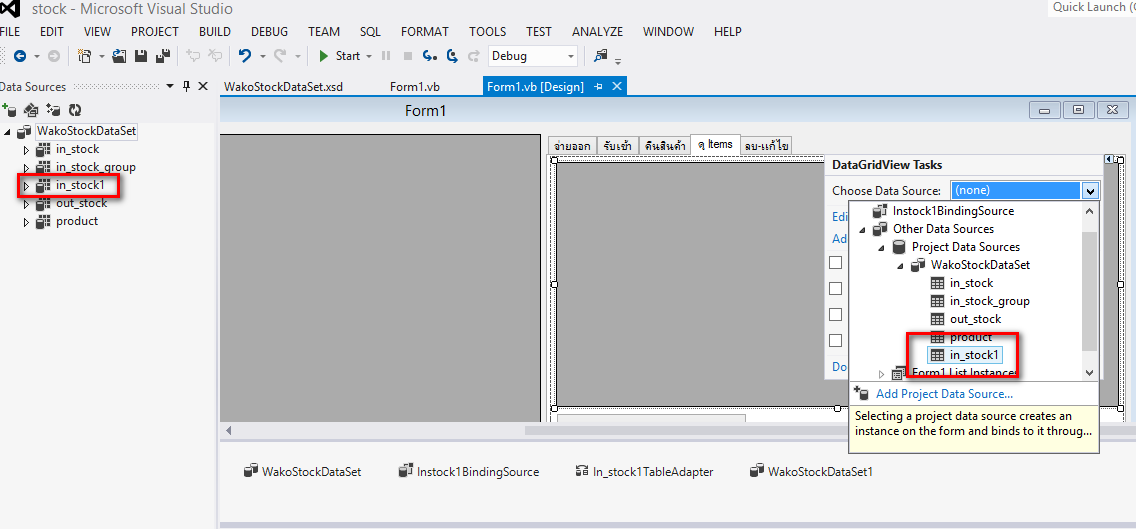Viewport: 1136px width, 529px height.
Task: Select WakoStockDataSet1 component in tray
Action: 811,472
